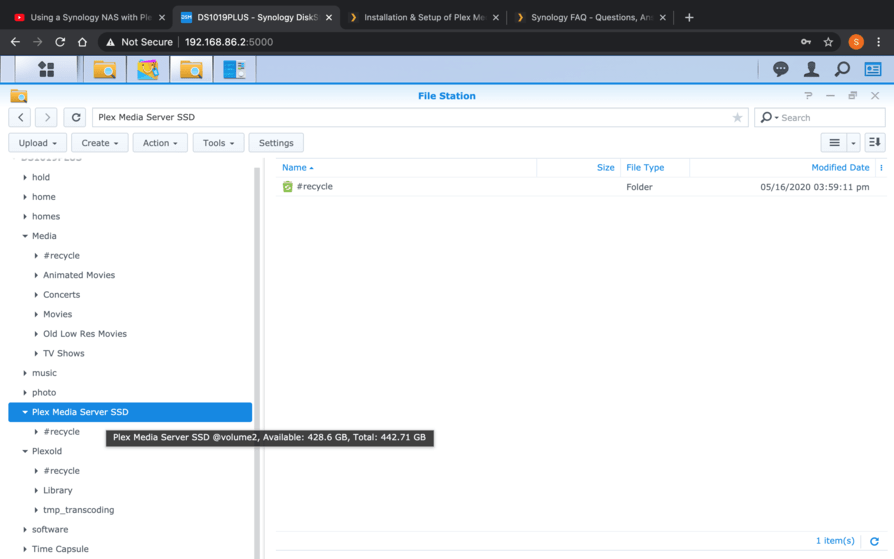
Task: Add current folder to favorites star
Action: coord(737,118)
